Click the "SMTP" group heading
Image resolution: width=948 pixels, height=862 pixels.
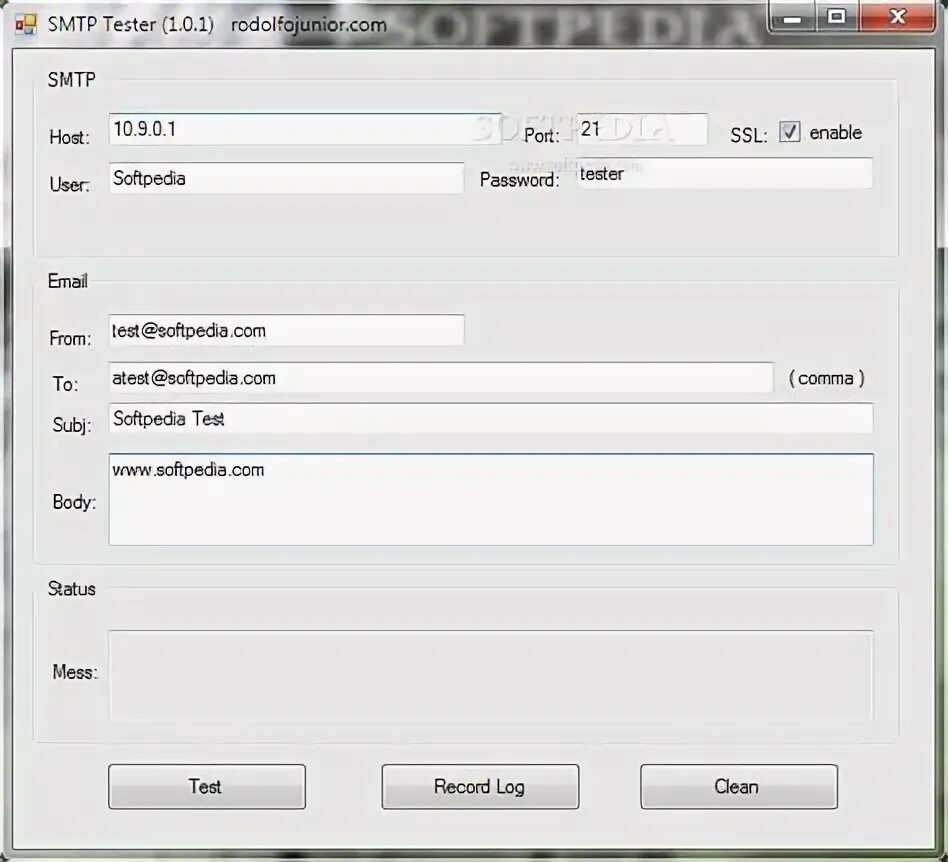(x=71, y=79)
